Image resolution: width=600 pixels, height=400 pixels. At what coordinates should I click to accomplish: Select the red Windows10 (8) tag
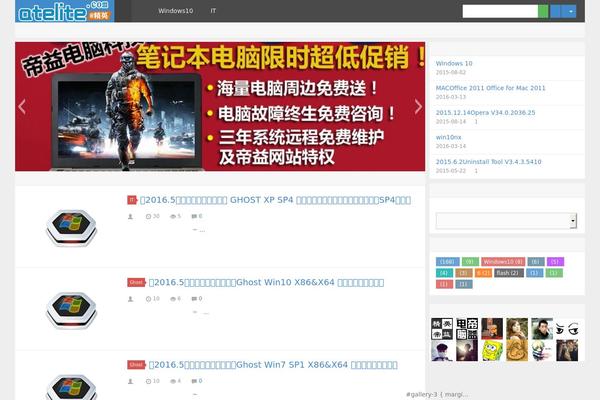503,262
